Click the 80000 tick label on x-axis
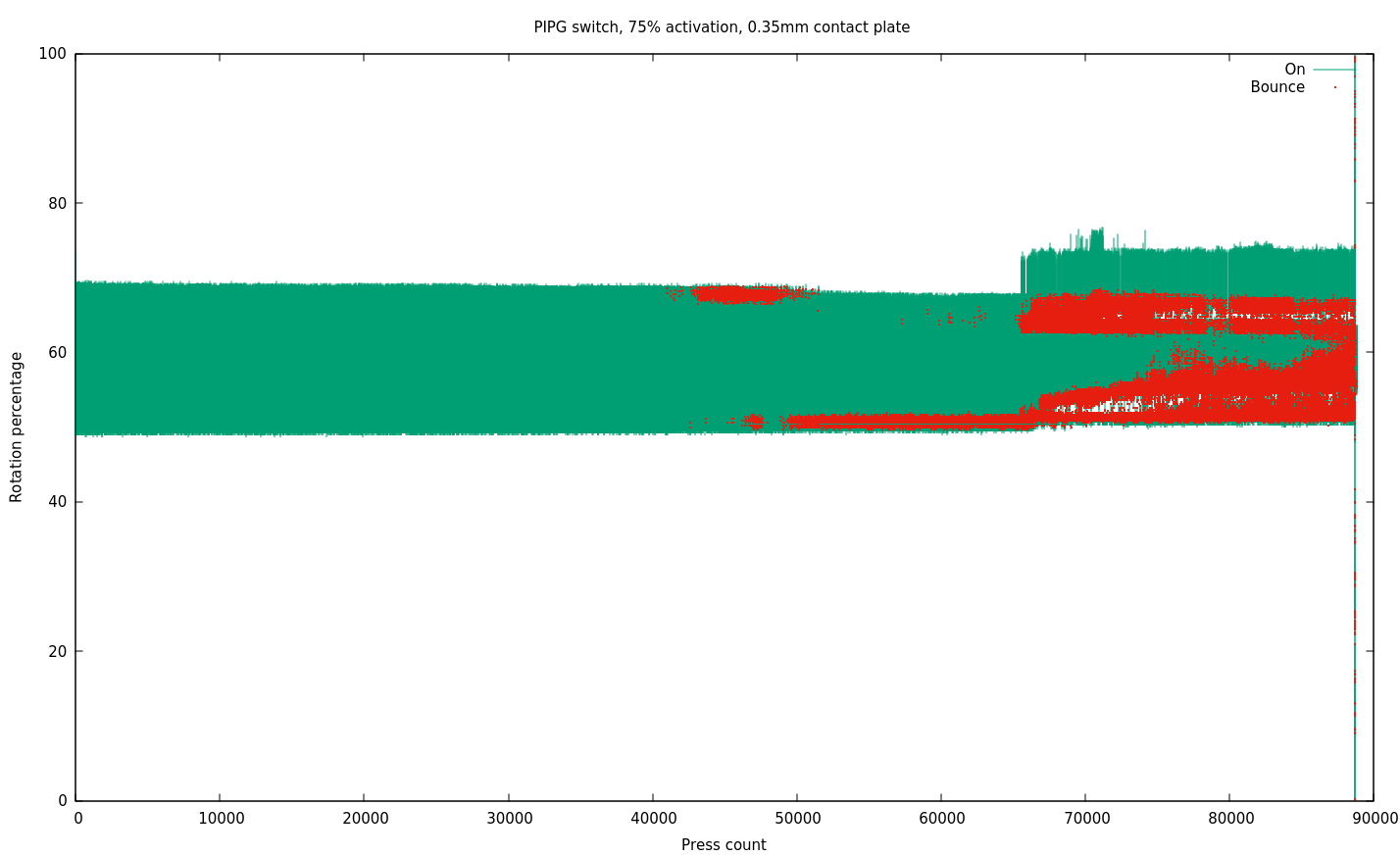 [1229, 819]
